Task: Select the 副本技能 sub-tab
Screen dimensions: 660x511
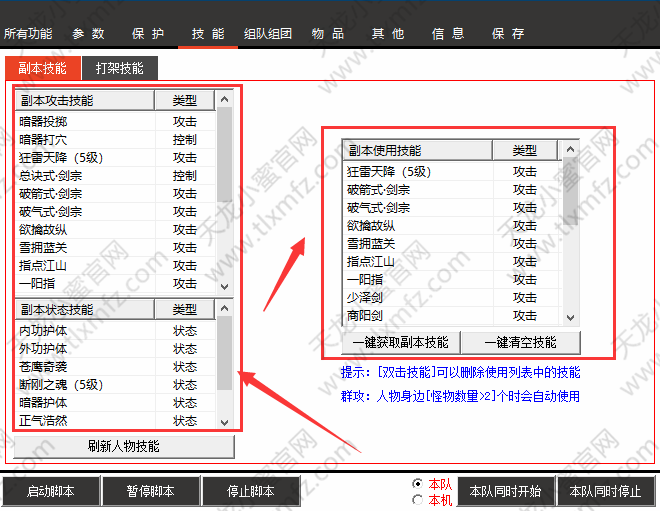Action: click(x=43, y=68)
